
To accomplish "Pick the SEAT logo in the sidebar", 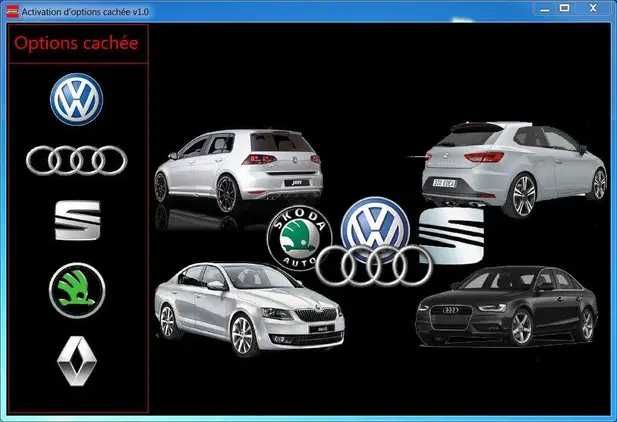I will (x=78, y=220).
